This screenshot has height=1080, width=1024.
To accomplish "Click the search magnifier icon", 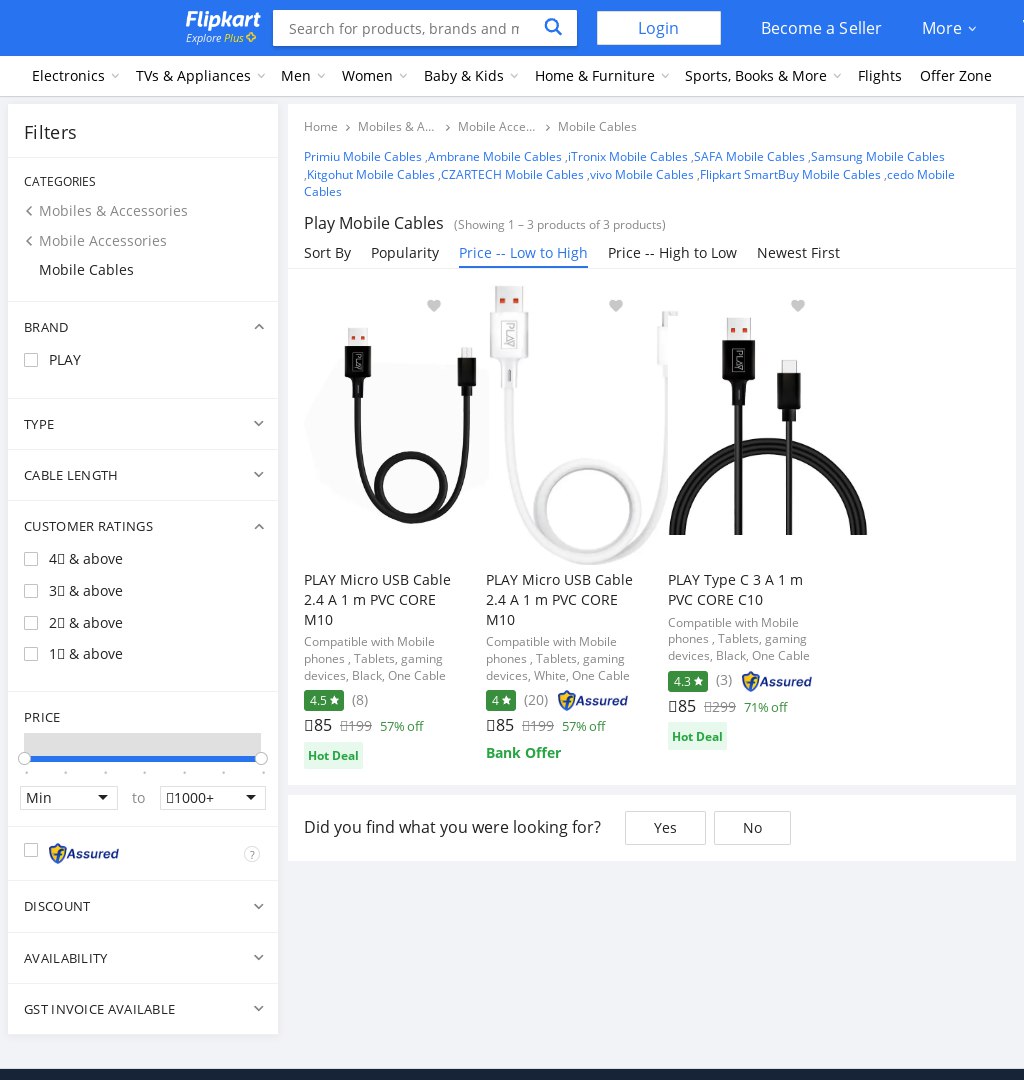I will 553,28.
